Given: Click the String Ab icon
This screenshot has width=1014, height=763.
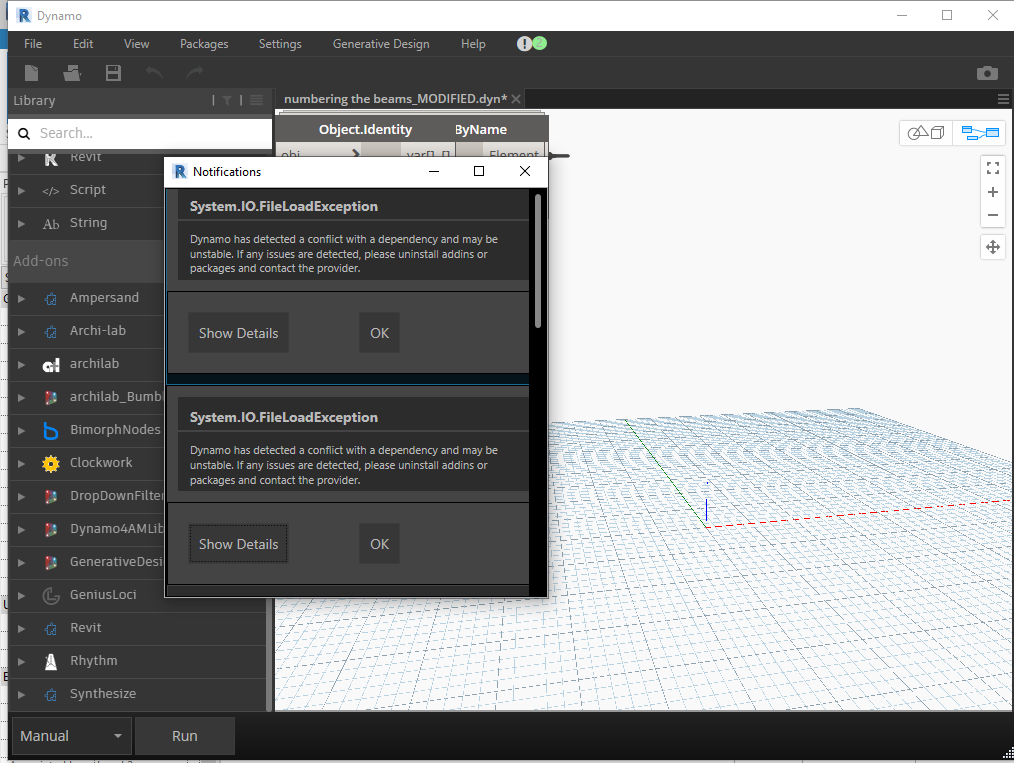Looking at the screenshot, I should (x=50, y=224).
